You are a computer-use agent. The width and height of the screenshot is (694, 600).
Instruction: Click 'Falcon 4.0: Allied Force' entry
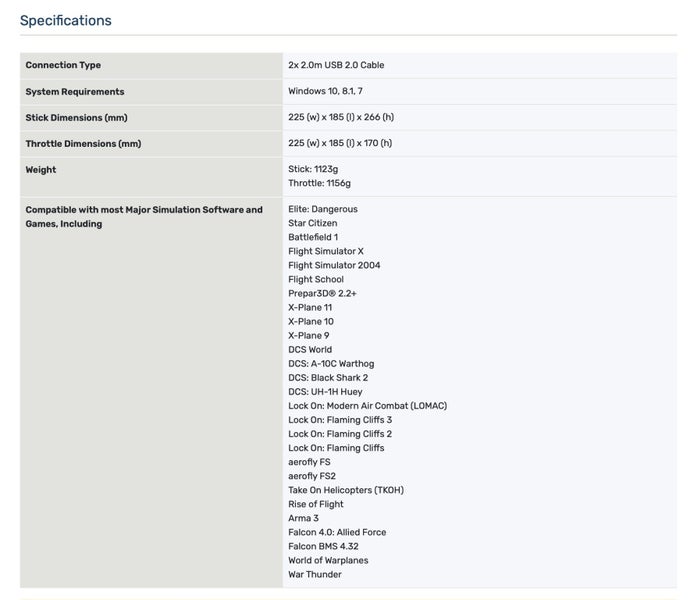337,532
